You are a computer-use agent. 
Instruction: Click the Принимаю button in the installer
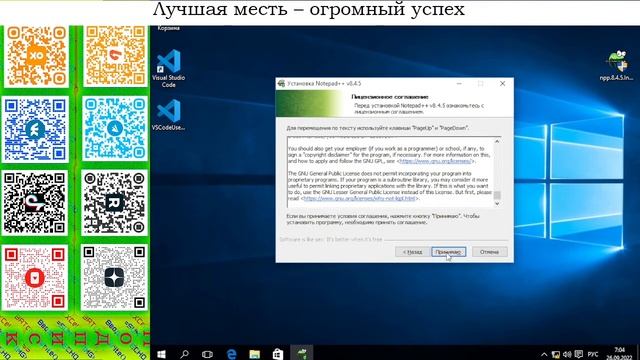(448, 252)
